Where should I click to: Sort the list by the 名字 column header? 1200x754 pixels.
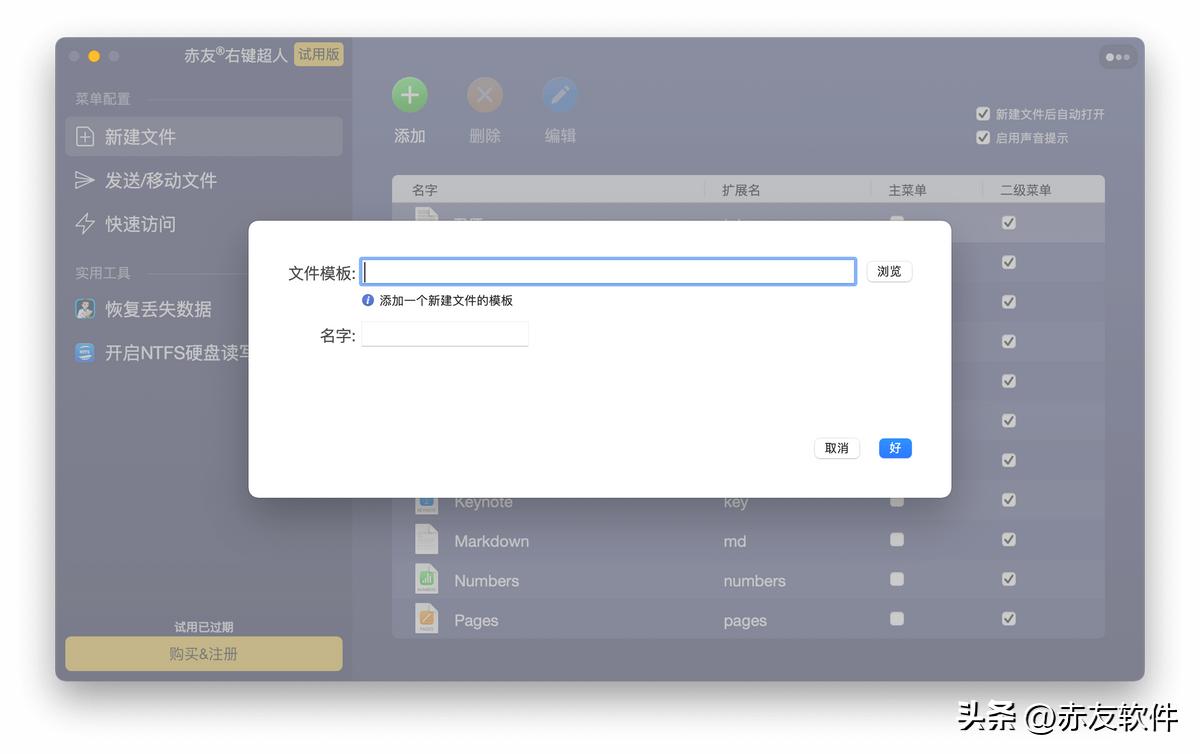point(425,189)
